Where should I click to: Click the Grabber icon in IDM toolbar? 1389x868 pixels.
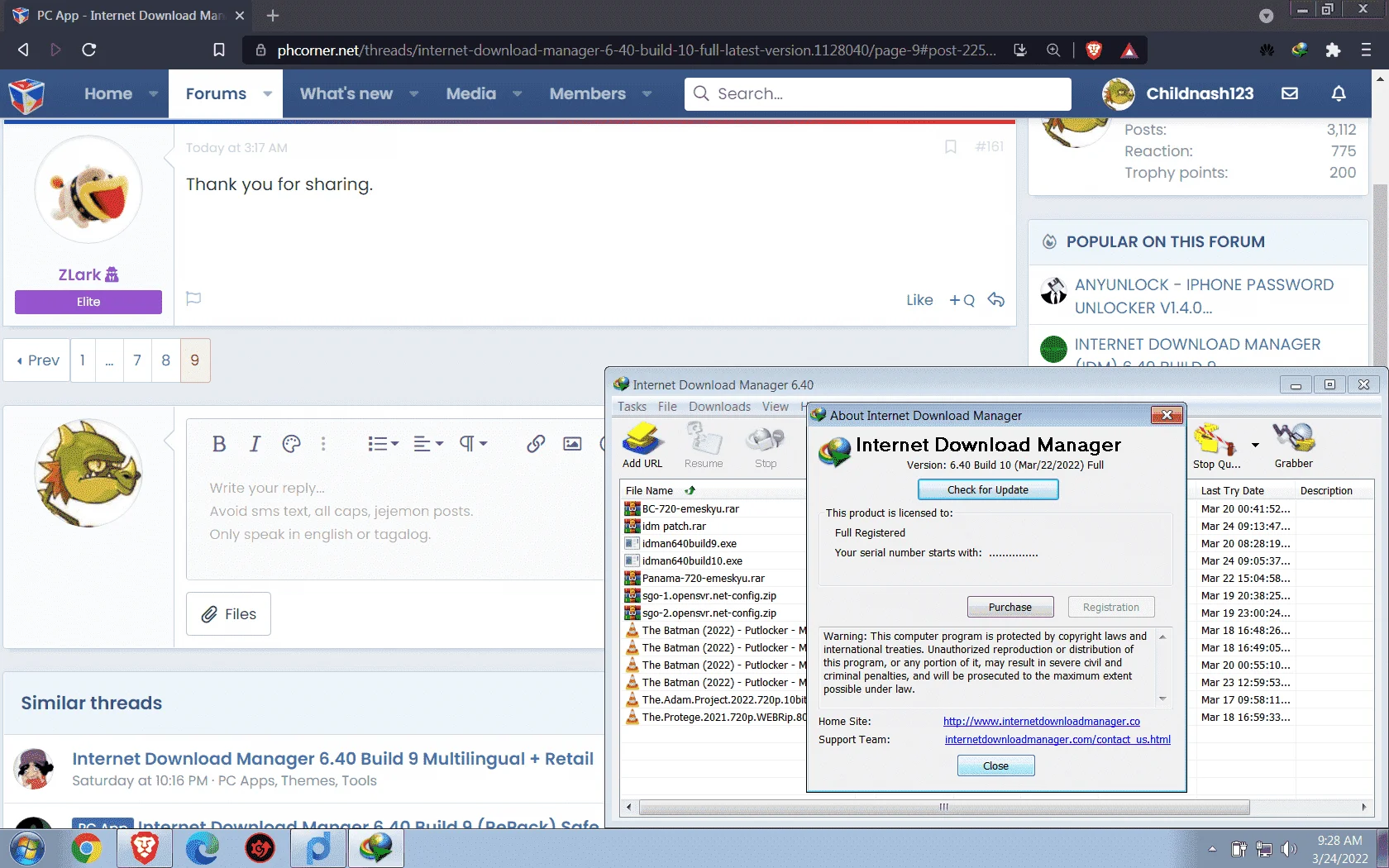pos(1293,446)
